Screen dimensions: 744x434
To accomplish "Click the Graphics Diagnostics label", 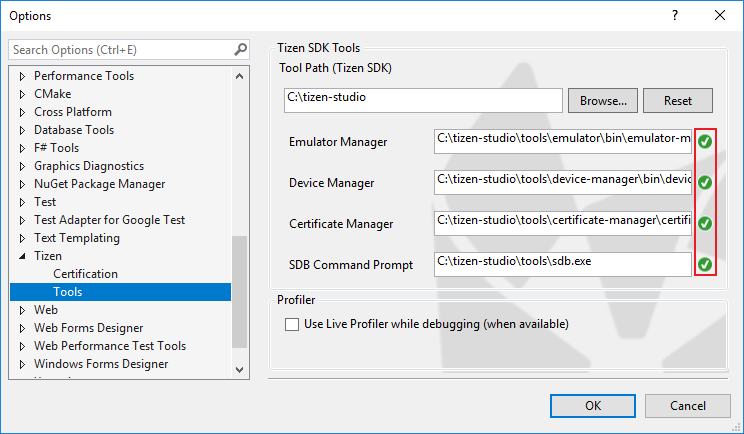I will [x=89, y=166].
